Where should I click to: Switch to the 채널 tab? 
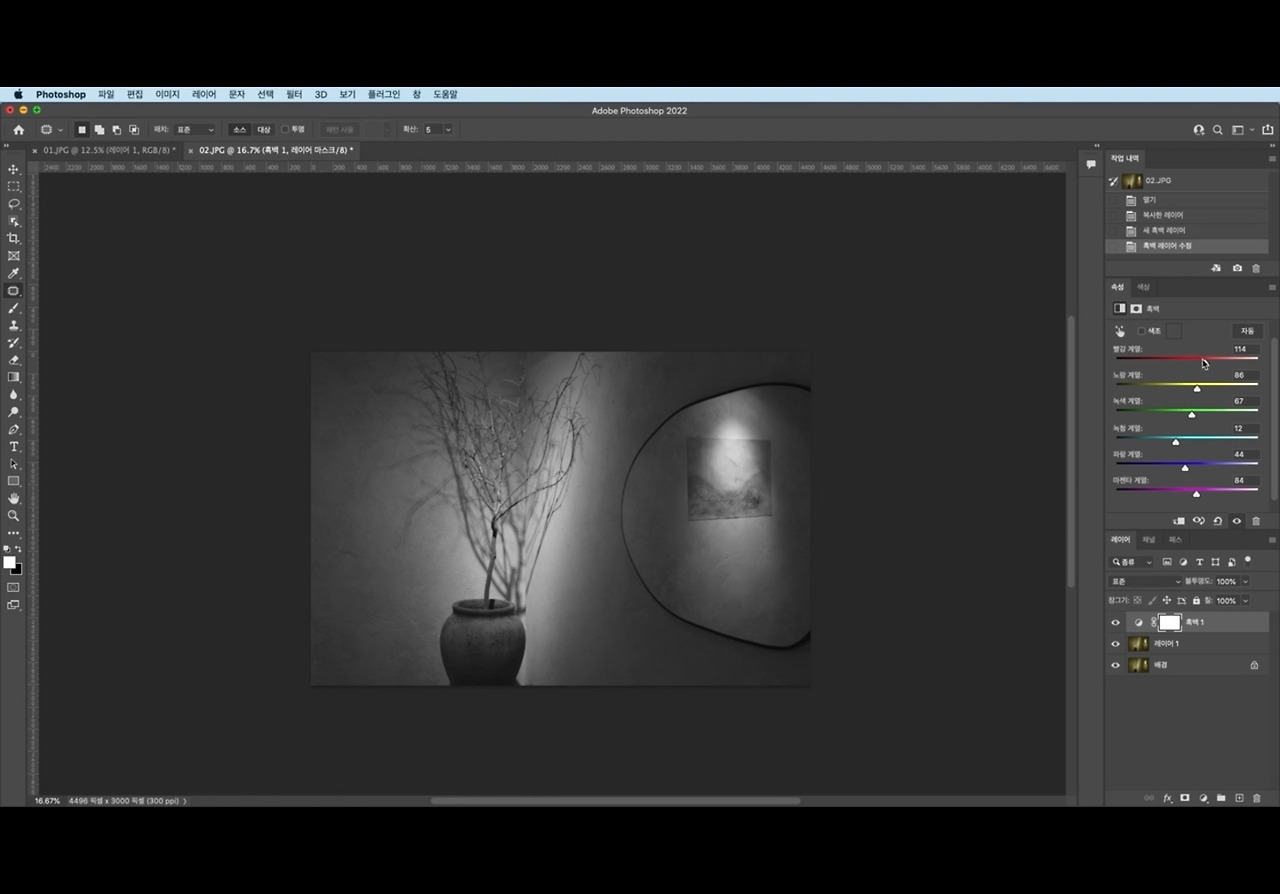[x=1149, y=540]
